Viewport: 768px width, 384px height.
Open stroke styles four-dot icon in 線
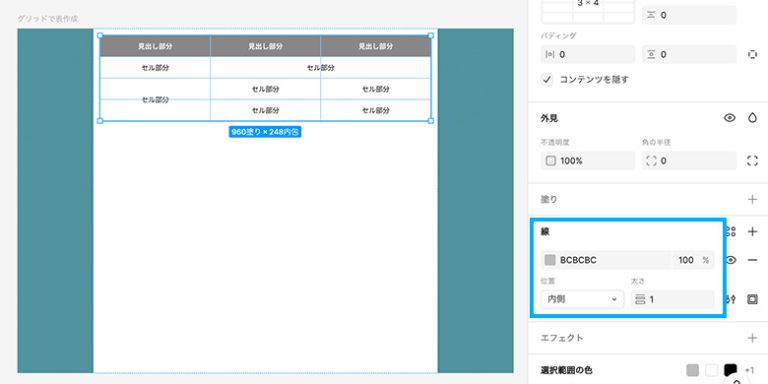[x=731, y=232]
